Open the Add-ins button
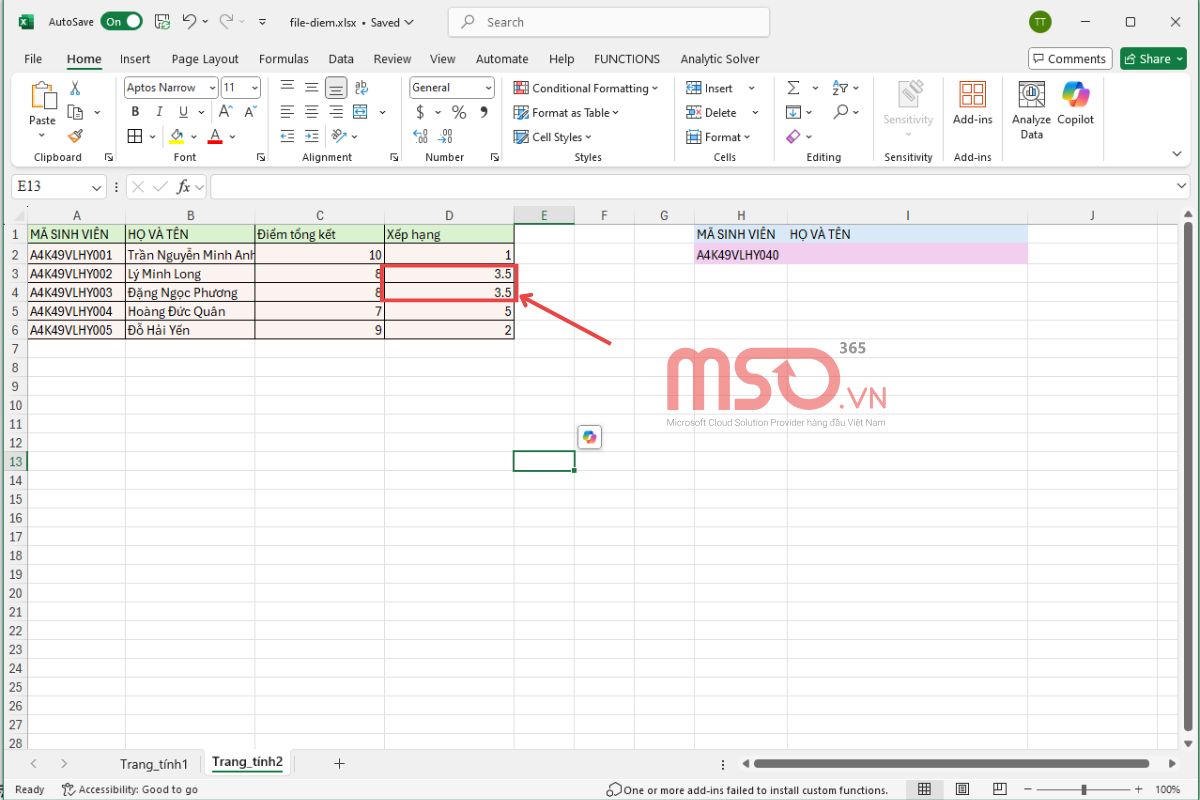Viewport: 1200px width, 800px height. pos(972,103)
